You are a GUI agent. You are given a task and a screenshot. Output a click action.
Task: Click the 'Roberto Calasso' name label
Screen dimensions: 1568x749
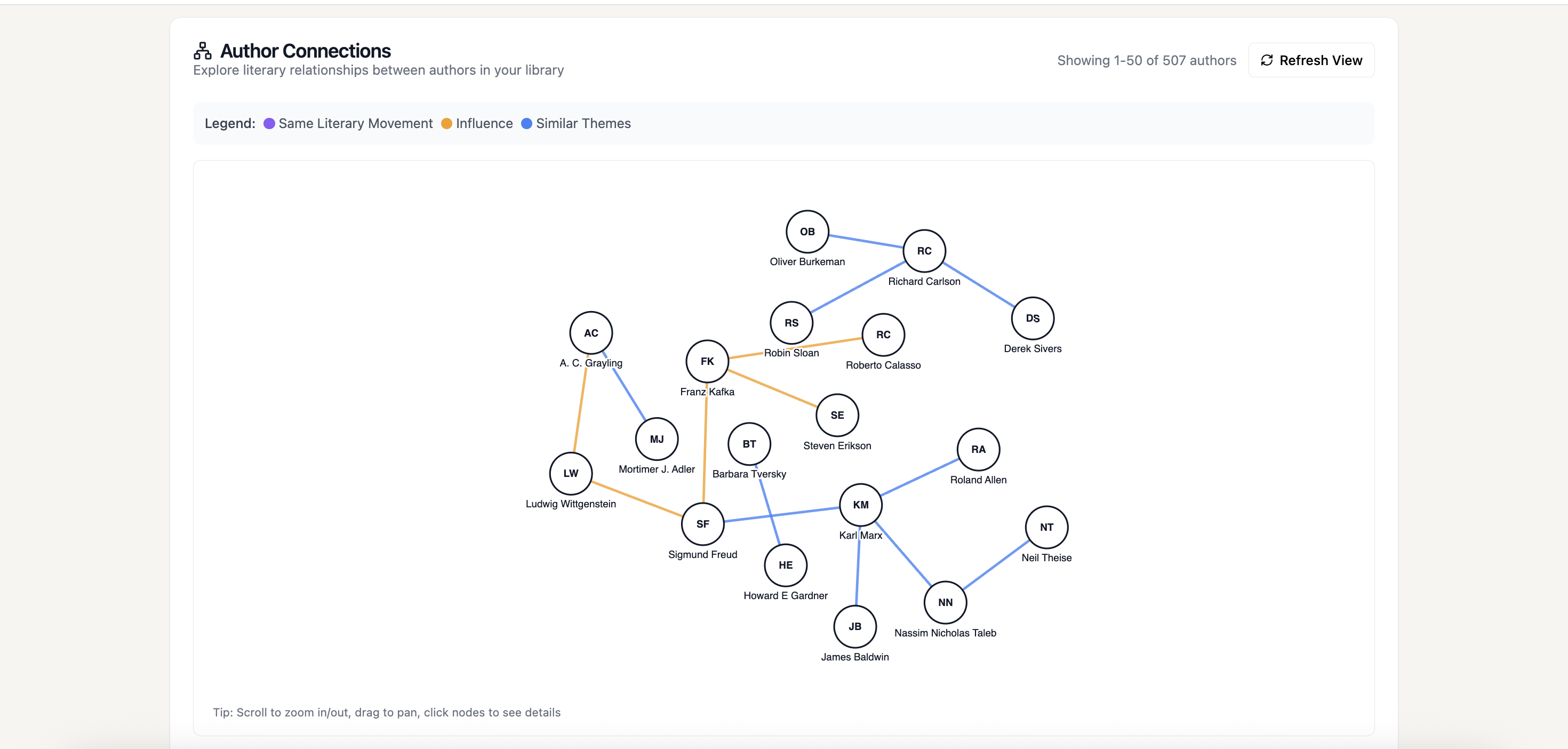(883, 365)
